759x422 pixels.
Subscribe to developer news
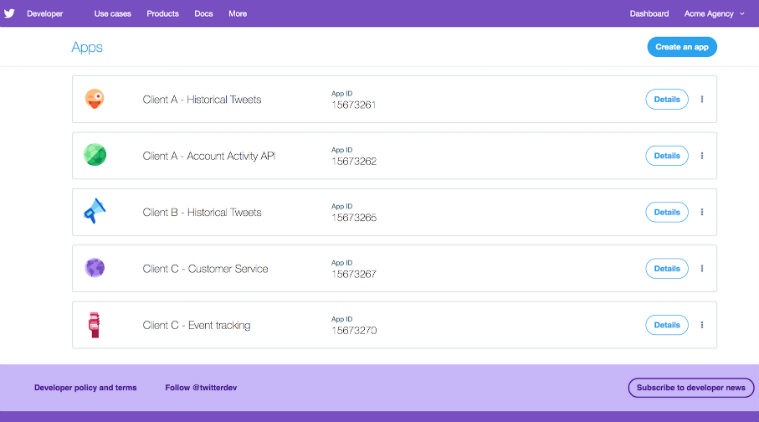tap(690, 387)
